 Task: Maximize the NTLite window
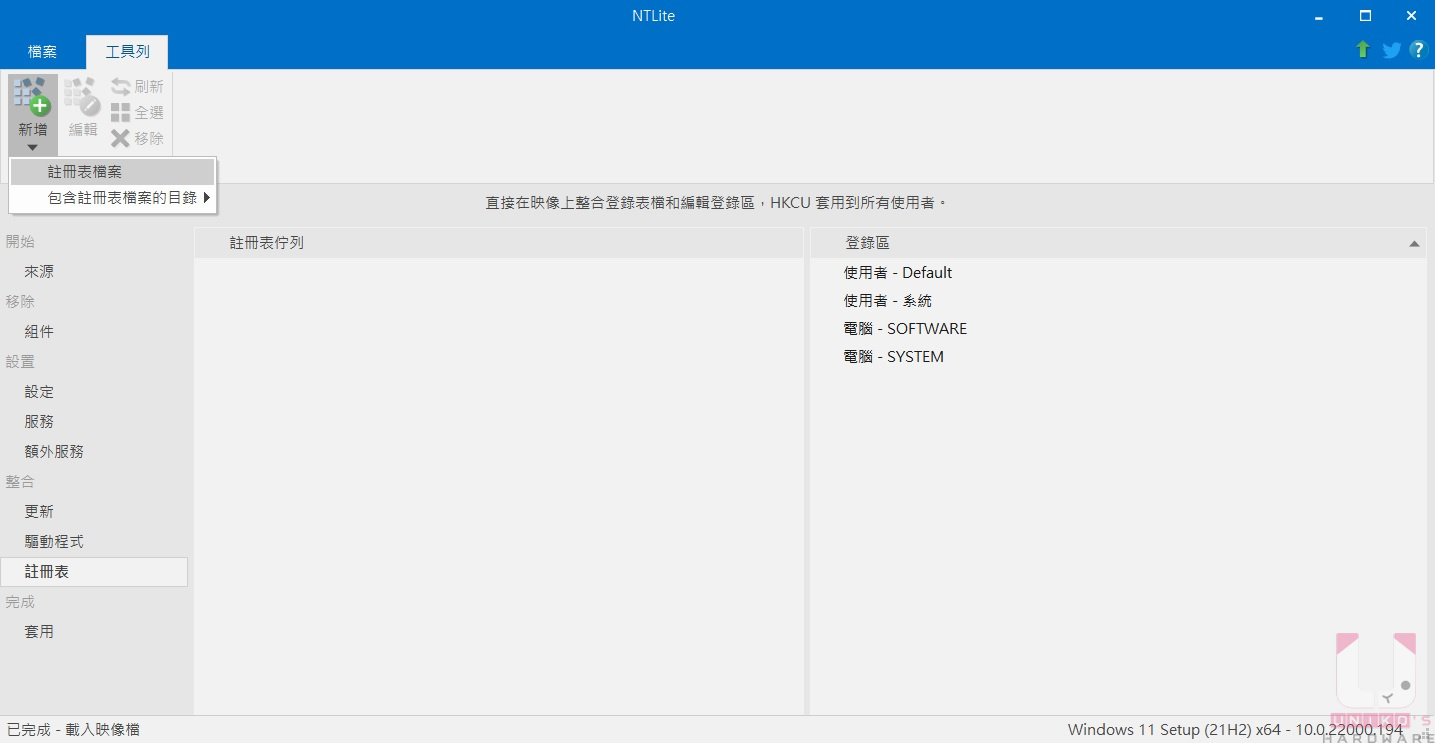tap(1365, 16)
